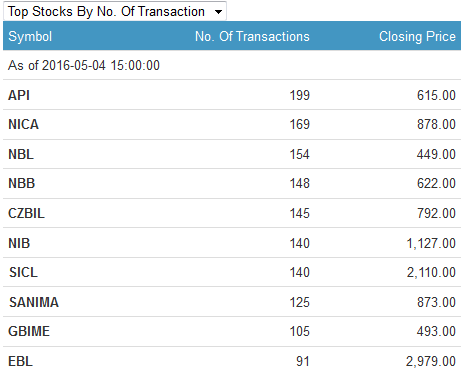The width and height of the screenshot is (463, 372).
Task: Click the dropdown arrow beside Top Stocks
Action: click(218, 12)
